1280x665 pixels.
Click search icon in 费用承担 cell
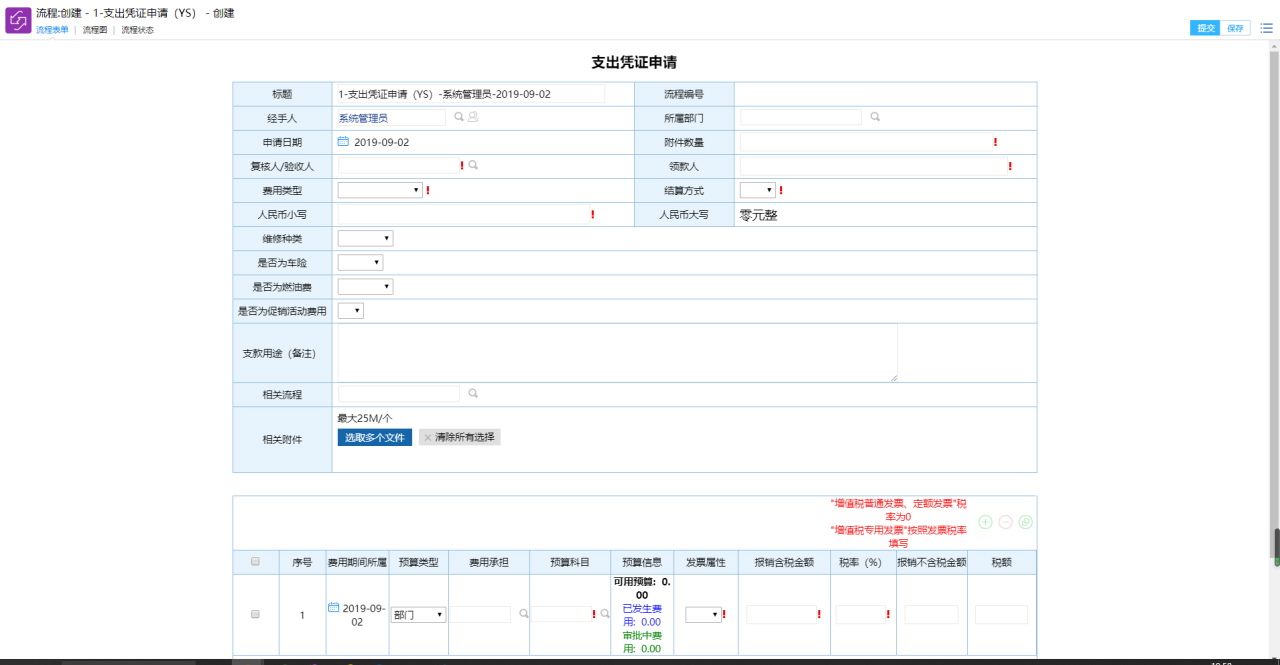click(523, 615)
